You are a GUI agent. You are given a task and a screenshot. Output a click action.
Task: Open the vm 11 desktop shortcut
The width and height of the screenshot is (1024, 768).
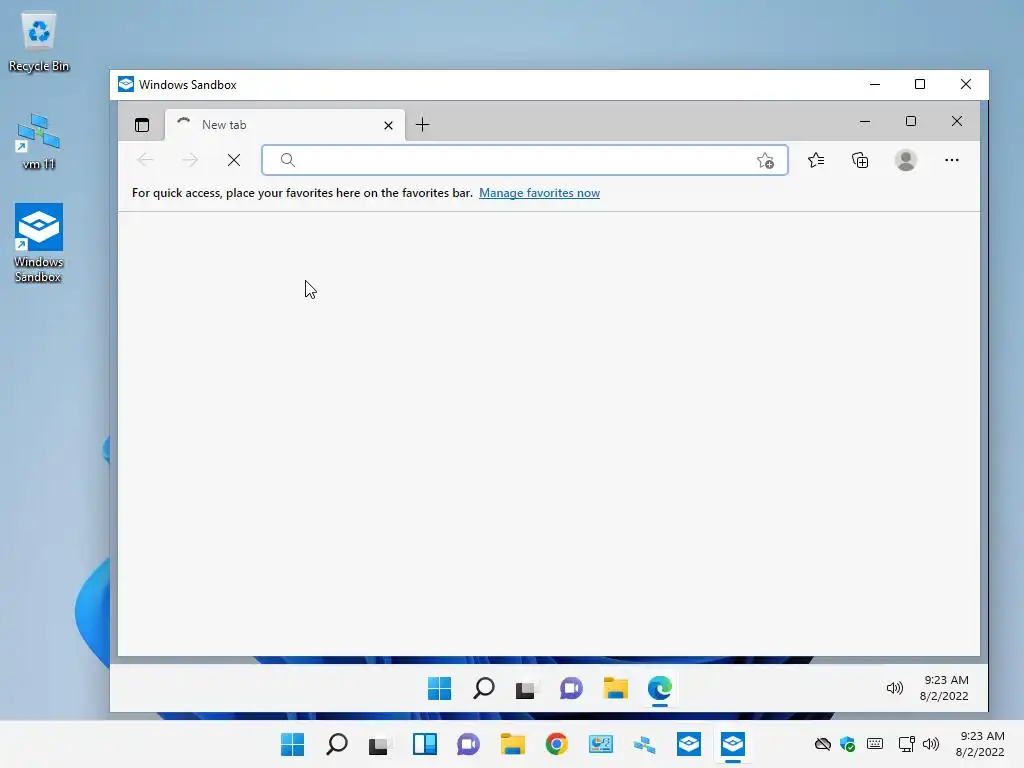pyautogui.click(x=39, y=141)
